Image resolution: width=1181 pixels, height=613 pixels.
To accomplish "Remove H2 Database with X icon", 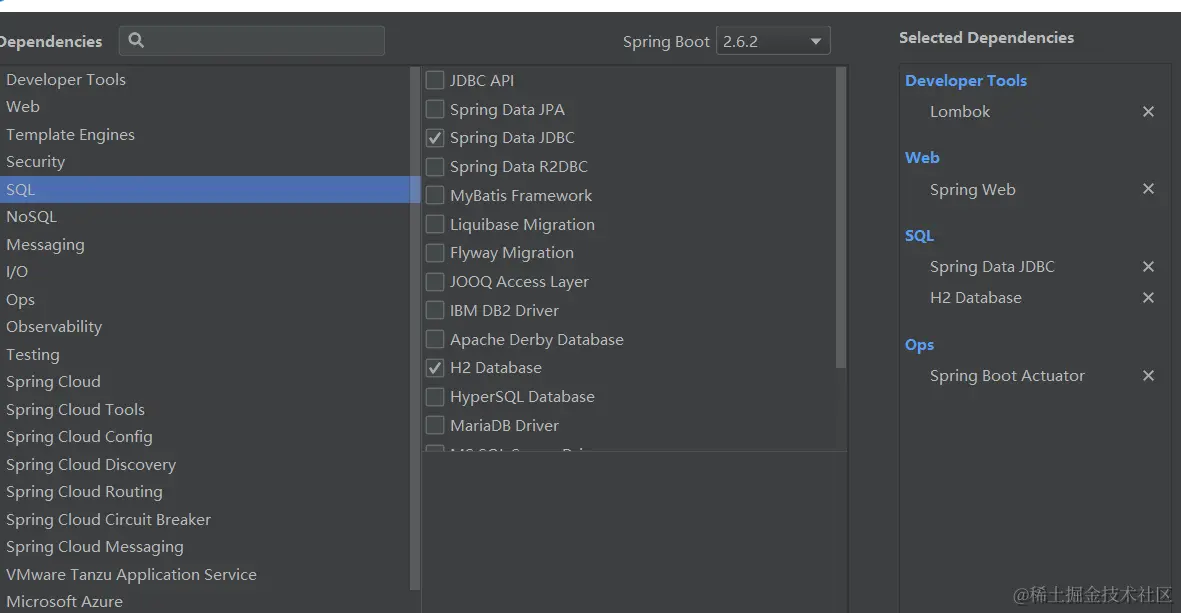I will click(x=1148, y=298).
